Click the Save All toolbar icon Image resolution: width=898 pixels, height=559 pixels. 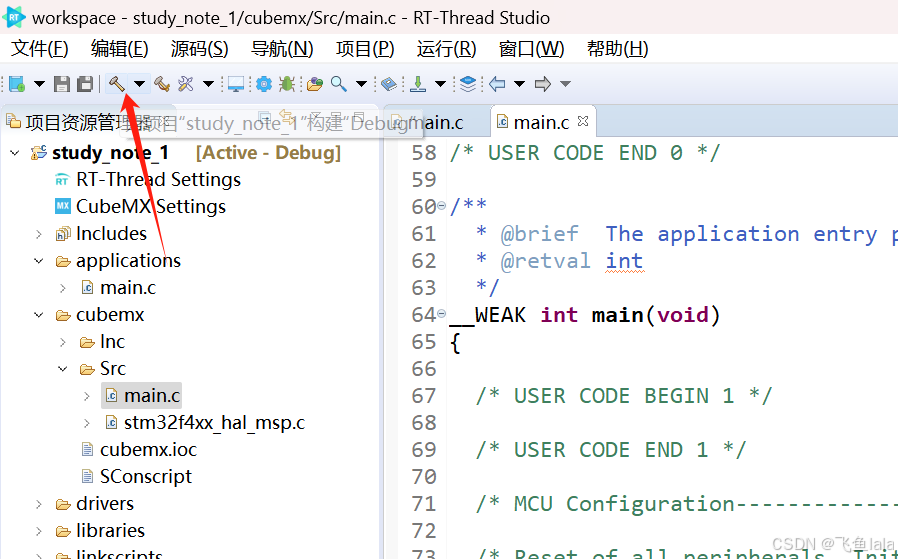click(x=85, y=84)
